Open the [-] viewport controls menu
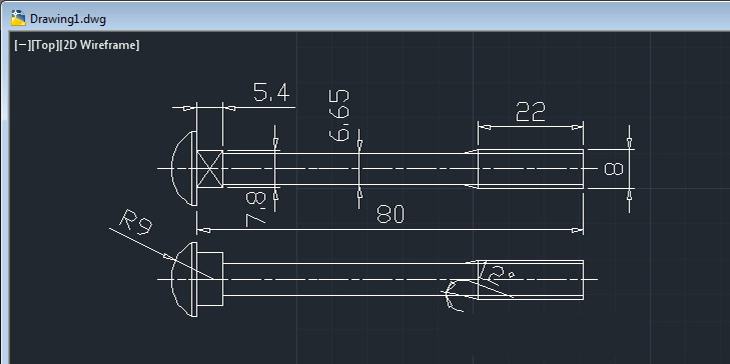The image size is (730, 364). coord(22,45)
